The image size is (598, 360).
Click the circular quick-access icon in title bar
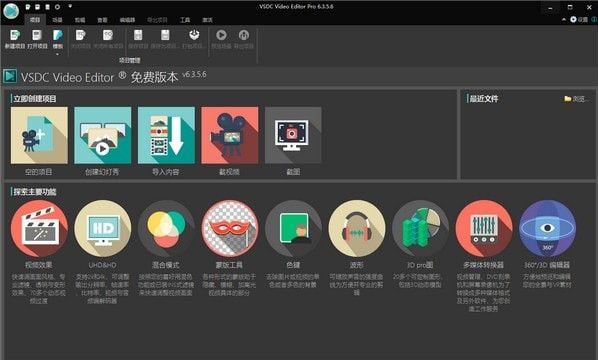pos(57,7)
